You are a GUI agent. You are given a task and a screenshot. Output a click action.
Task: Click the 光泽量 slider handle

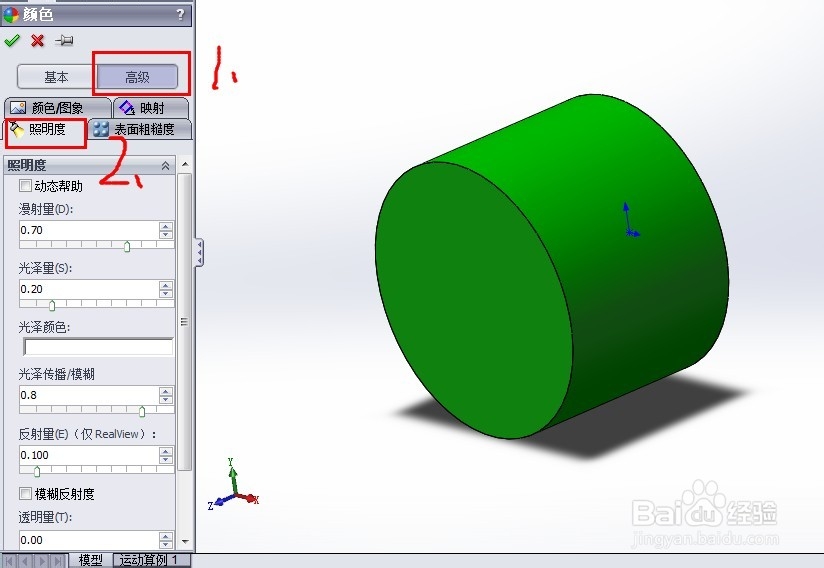(52, 305)
